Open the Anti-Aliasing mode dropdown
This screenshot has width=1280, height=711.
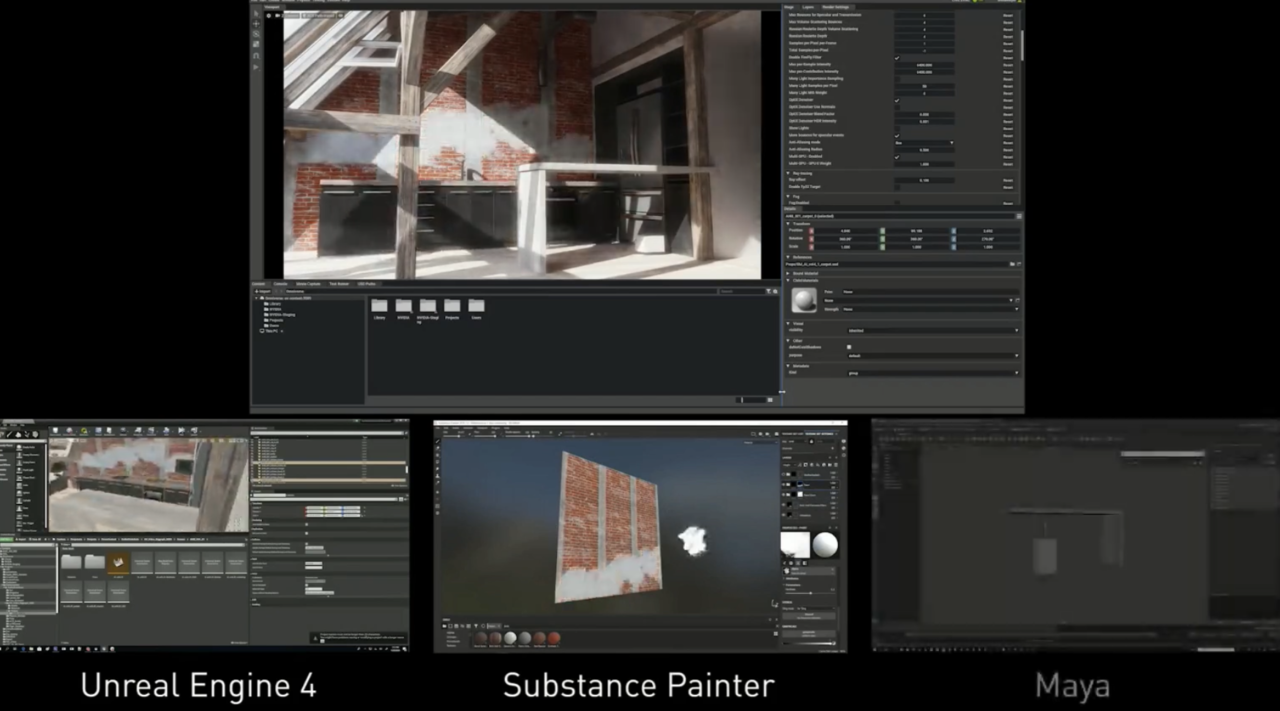click(923, 143)
